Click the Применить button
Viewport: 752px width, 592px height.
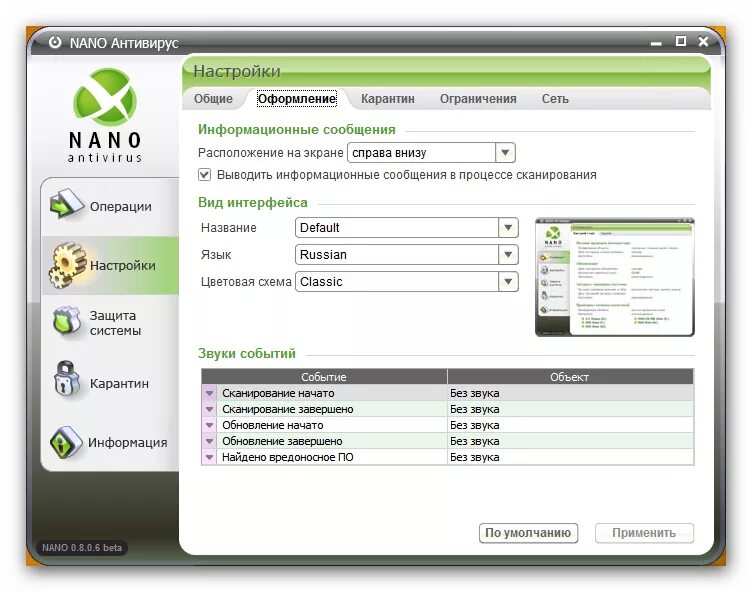(644, 533)
